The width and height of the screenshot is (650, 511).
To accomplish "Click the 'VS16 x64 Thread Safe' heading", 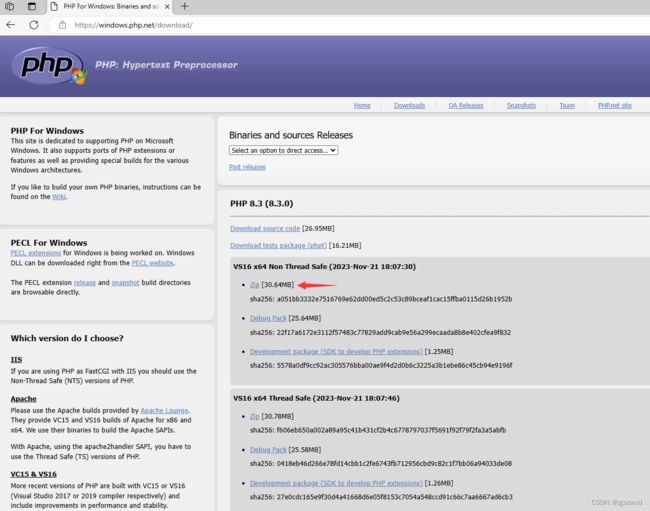I will [316, 398].
